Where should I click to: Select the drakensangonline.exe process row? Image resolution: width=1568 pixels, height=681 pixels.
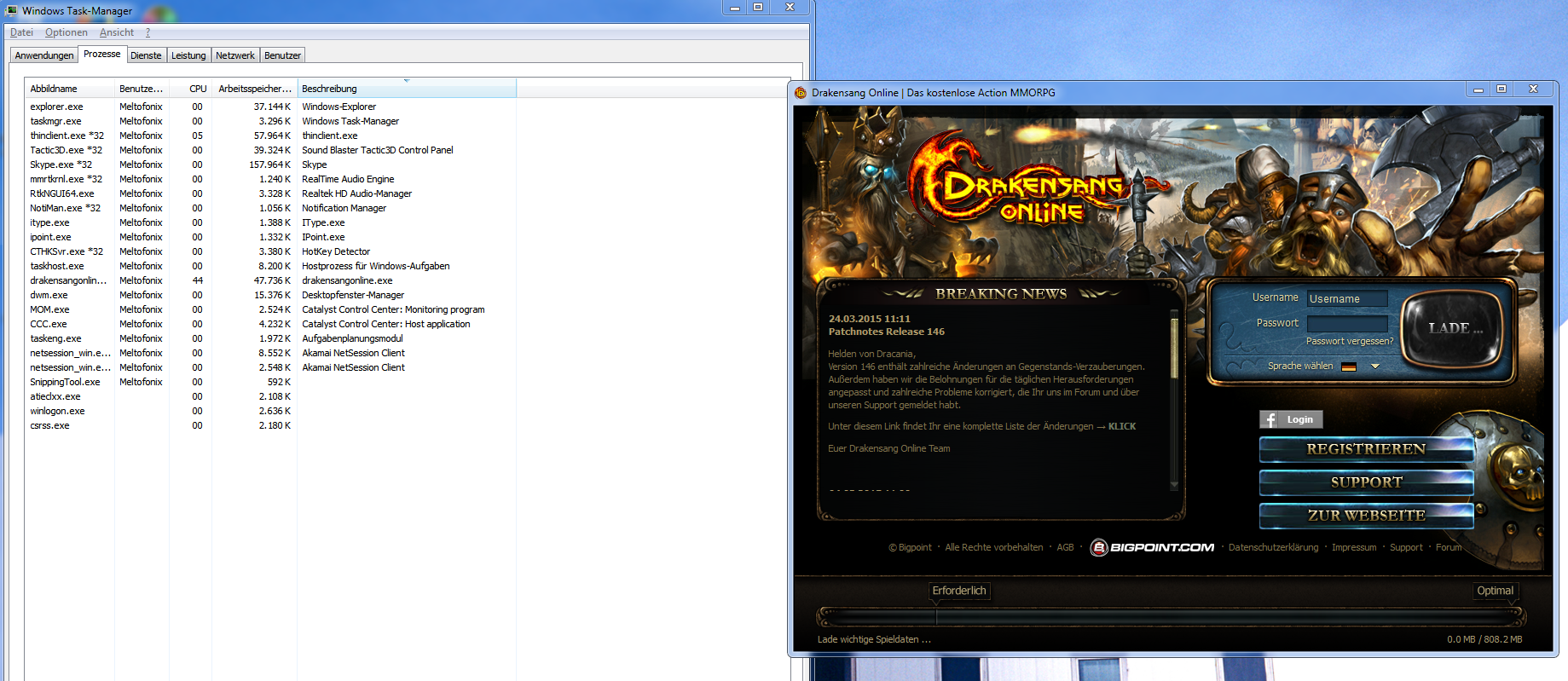point(68,280)
